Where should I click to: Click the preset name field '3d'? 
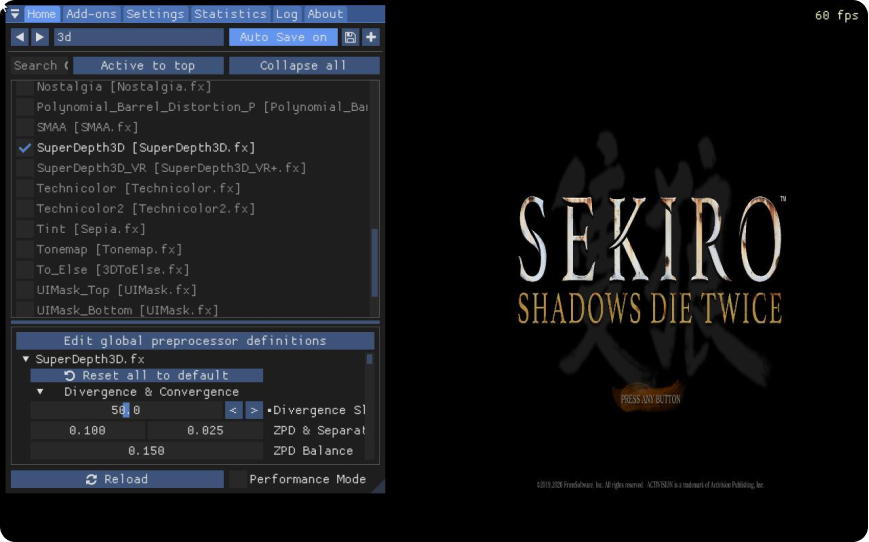point(139,37)
